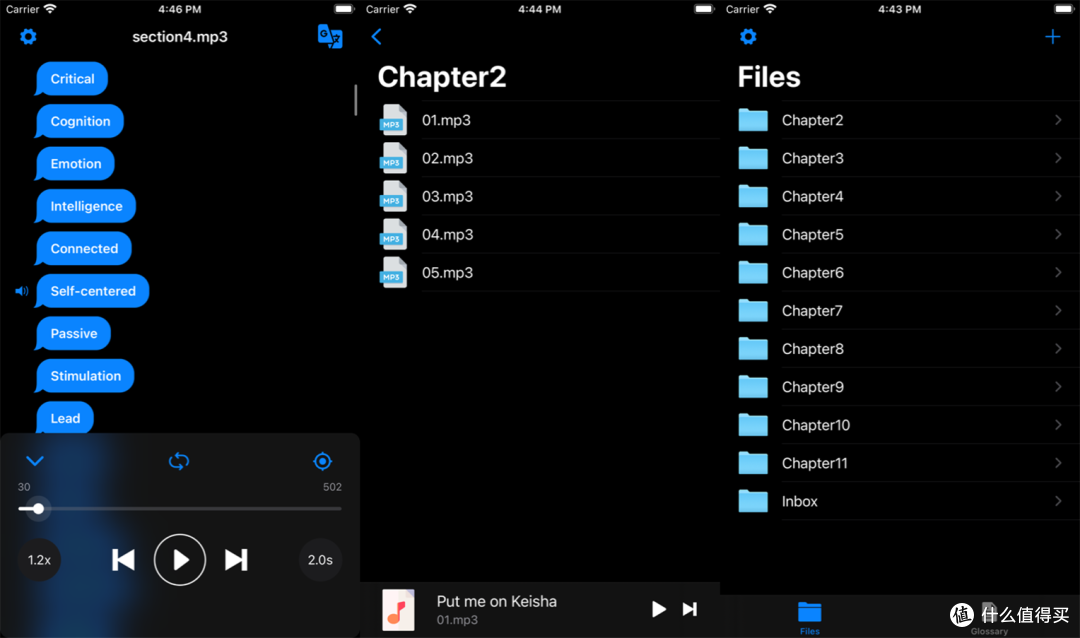
Task: Expand Chapter7 row chevron
Action: pos(1058,311)
